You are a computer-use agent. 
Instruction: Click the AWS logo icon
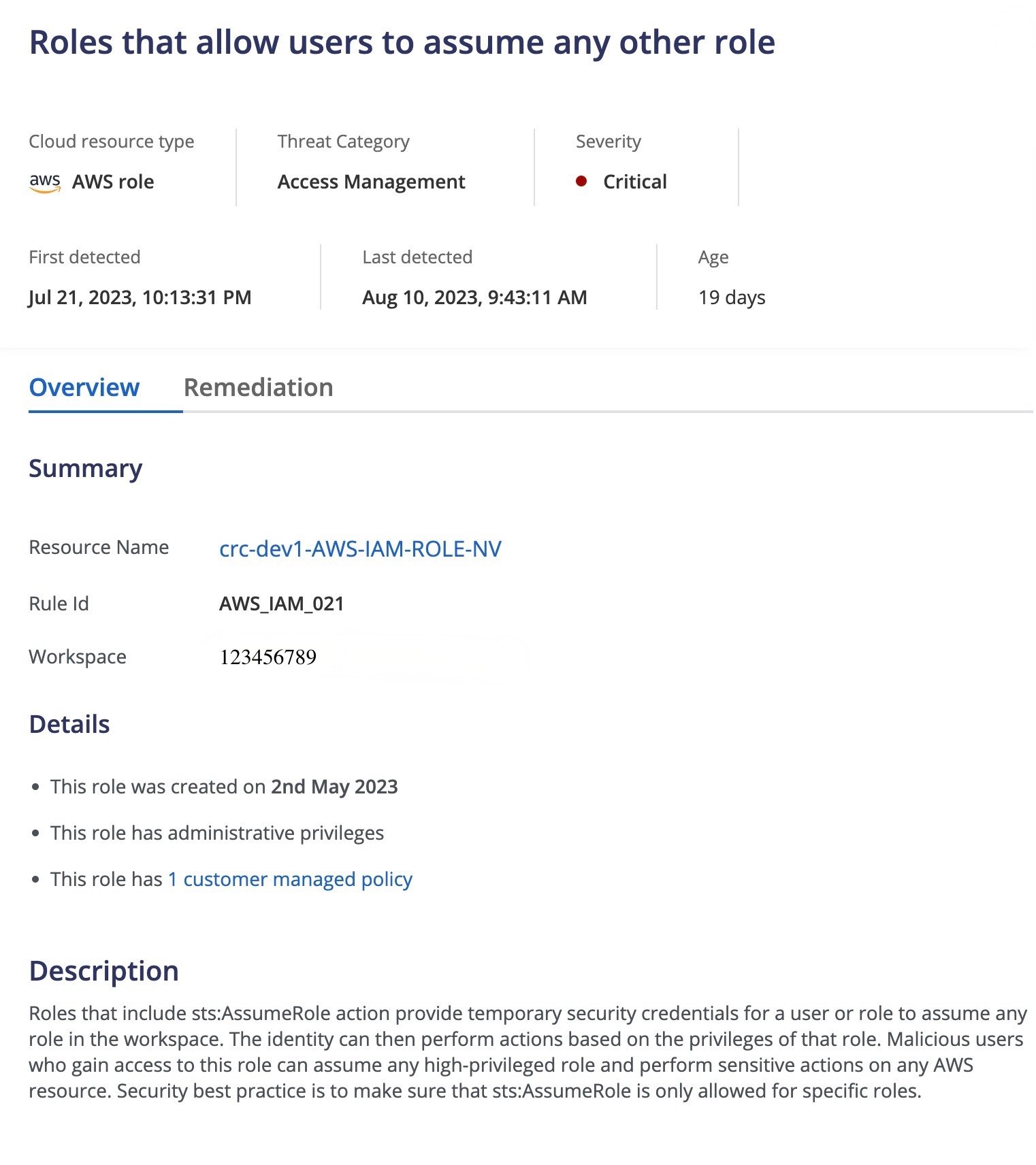(45, 182)
